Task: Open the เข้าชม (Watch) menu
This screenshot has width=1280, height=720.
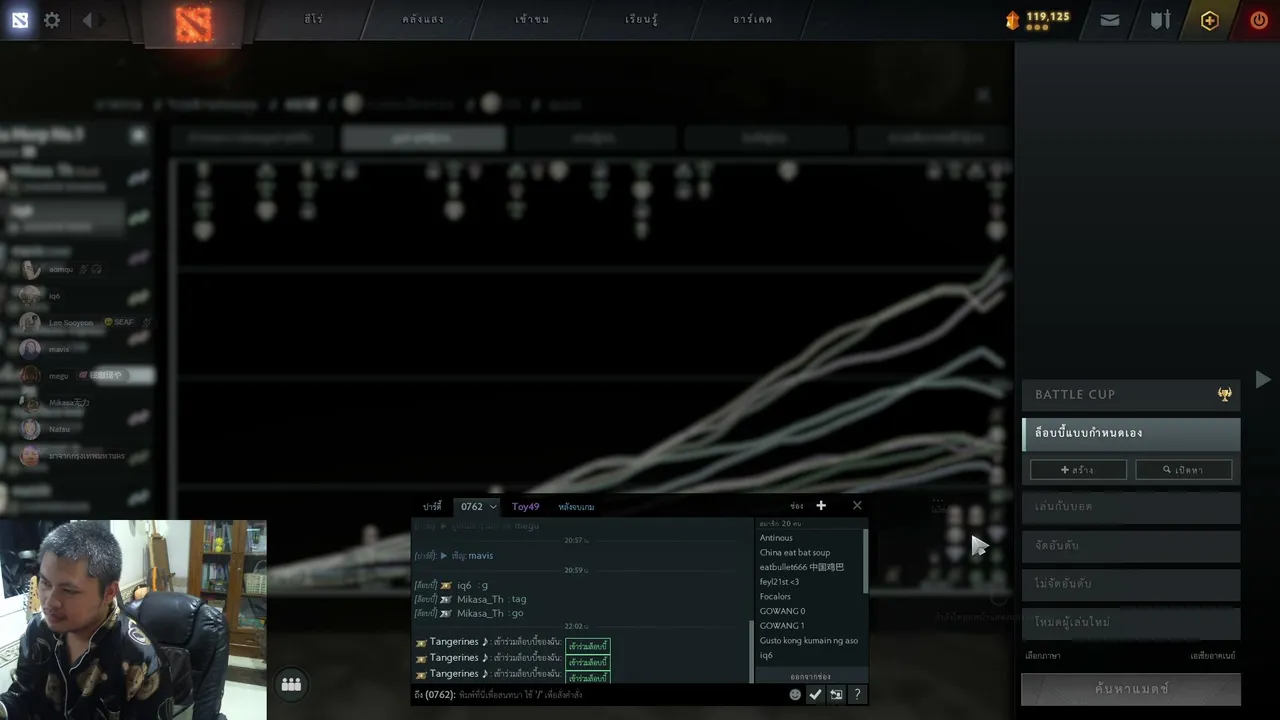Action: click(x=532, y=19)
